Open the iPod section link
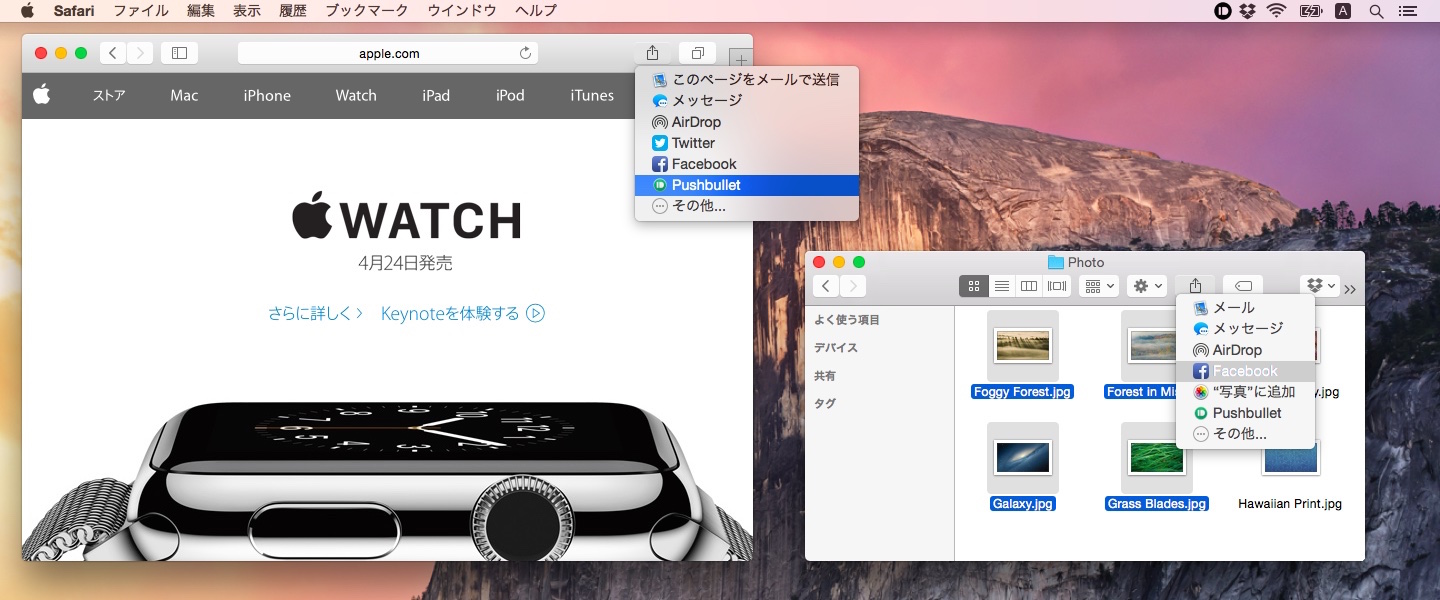The height and width of the screenshot is (600, 1440). pyautogui.click(x=510, y=96)
